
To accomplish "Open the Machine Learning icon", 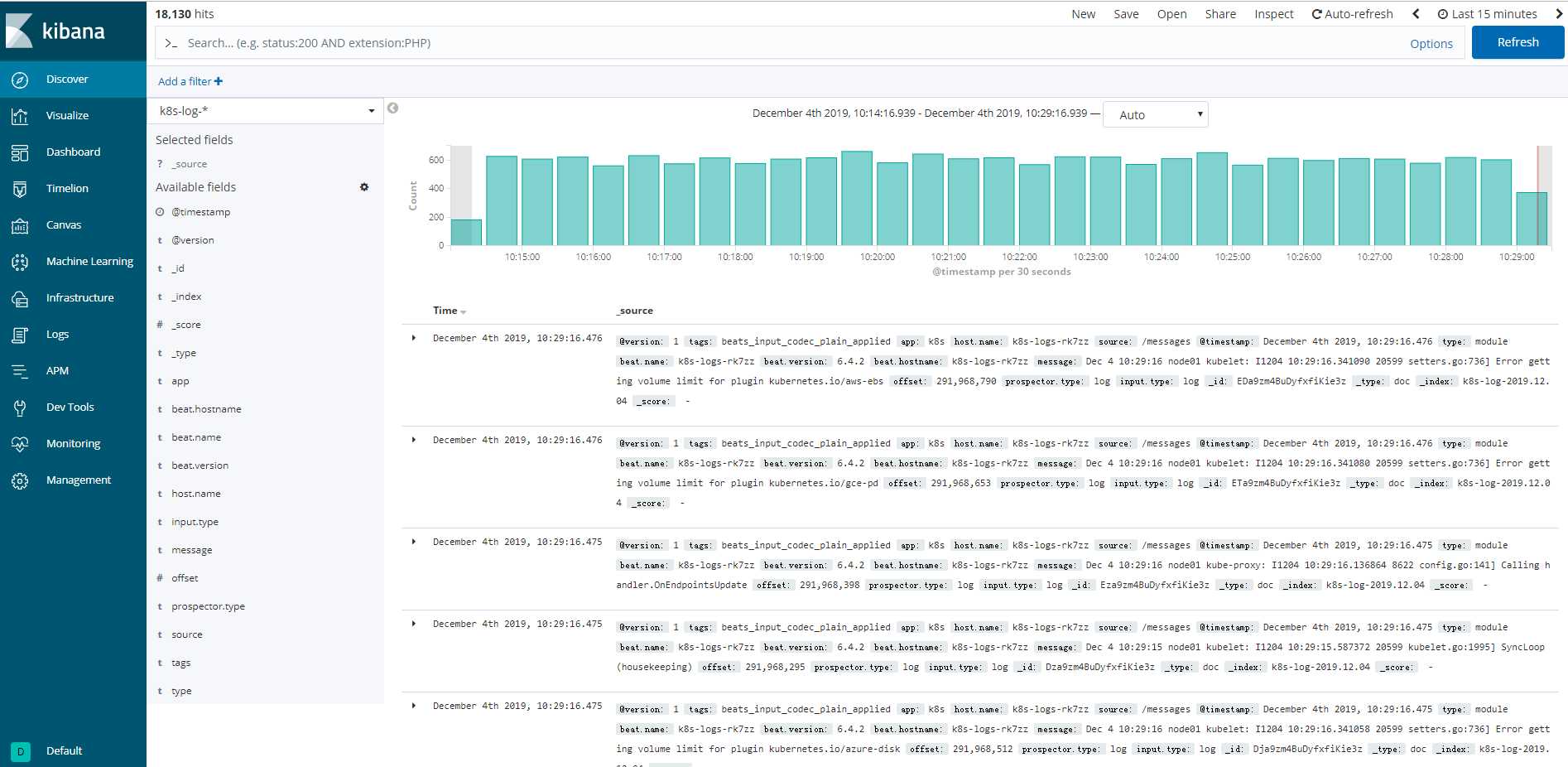I will [x=20, y=262].
